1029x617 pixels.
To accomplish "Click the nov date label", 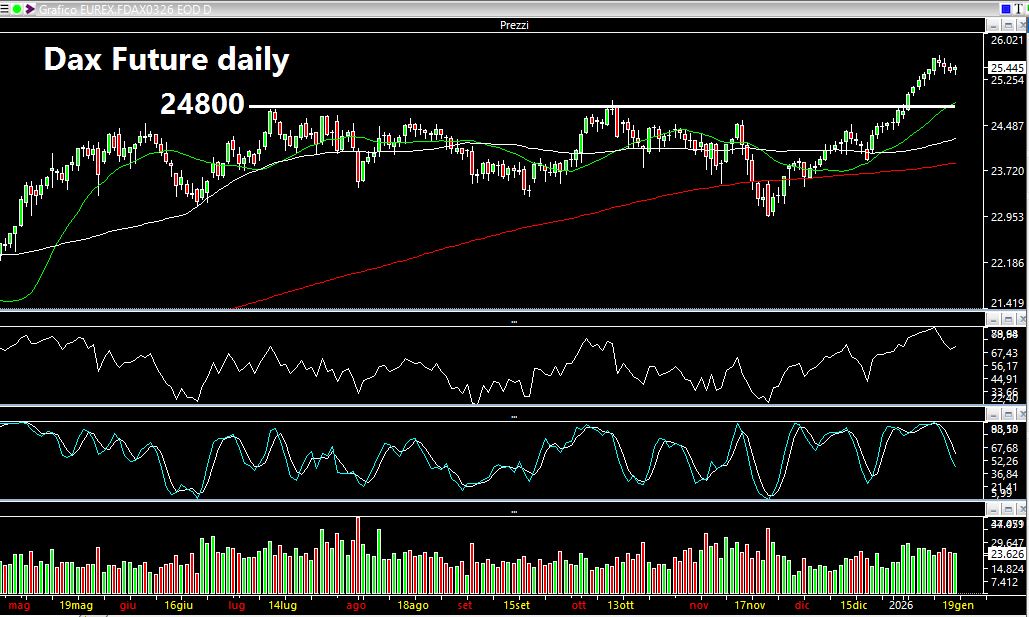I will point(699,605).
